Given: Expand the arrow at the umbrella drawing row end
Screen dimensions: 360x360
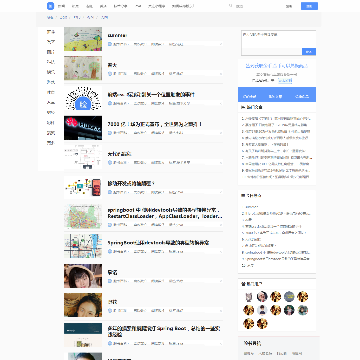Looking at the screenshot, I should point(221,44).
